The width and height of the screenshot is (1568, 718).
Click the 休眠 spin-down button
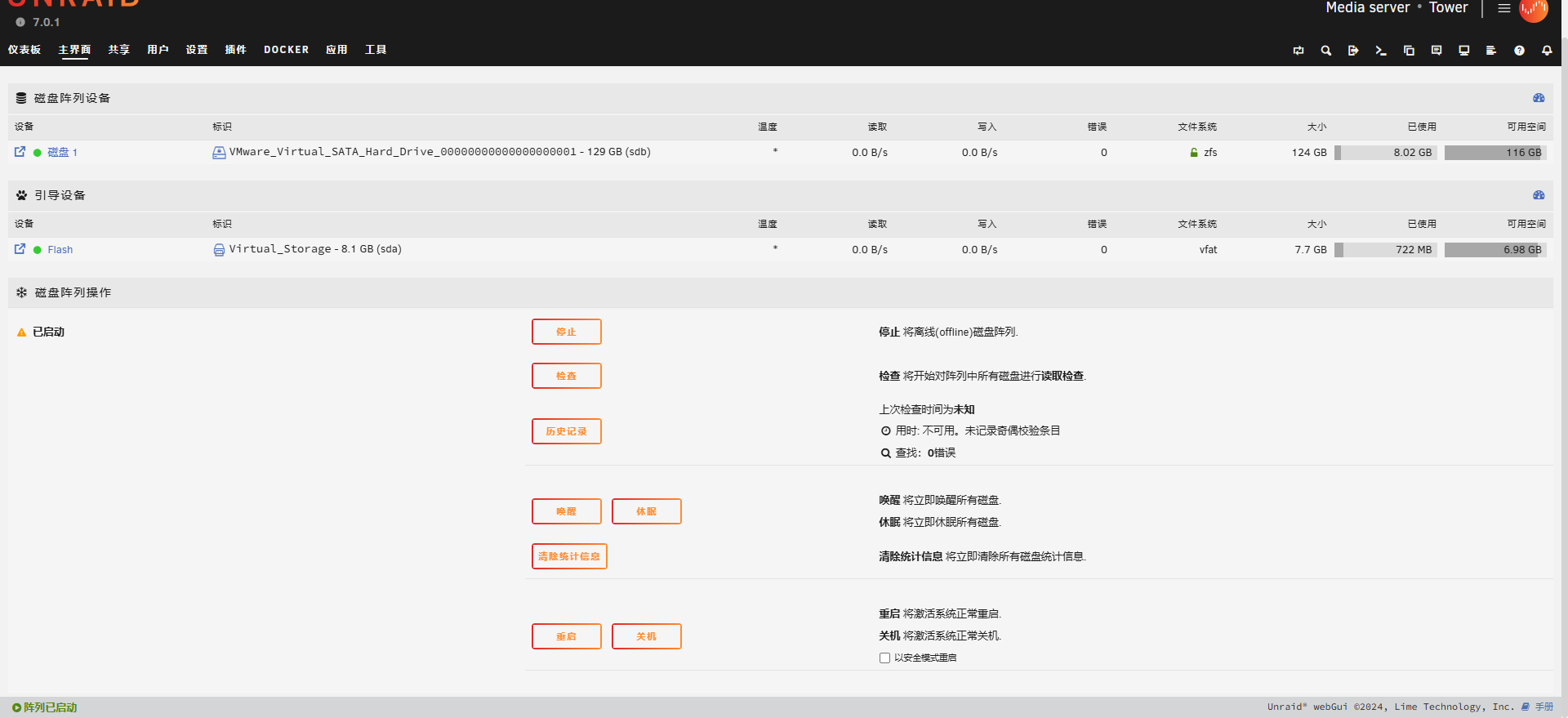coord(647,511)
